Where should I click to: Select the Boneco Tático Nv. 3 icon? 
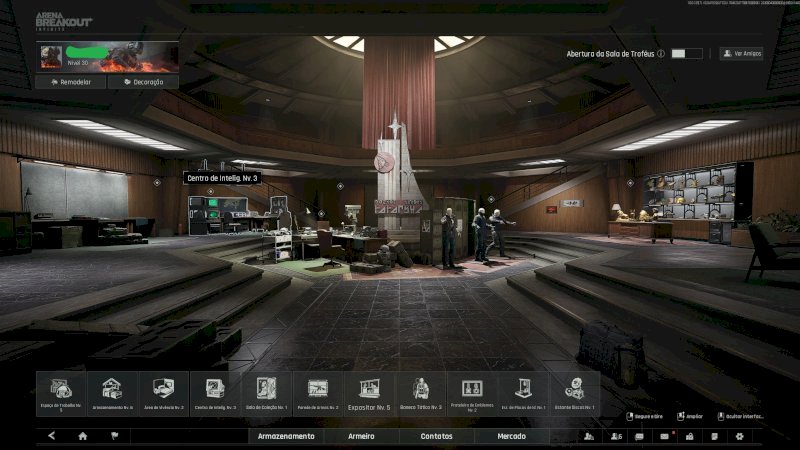420,394
